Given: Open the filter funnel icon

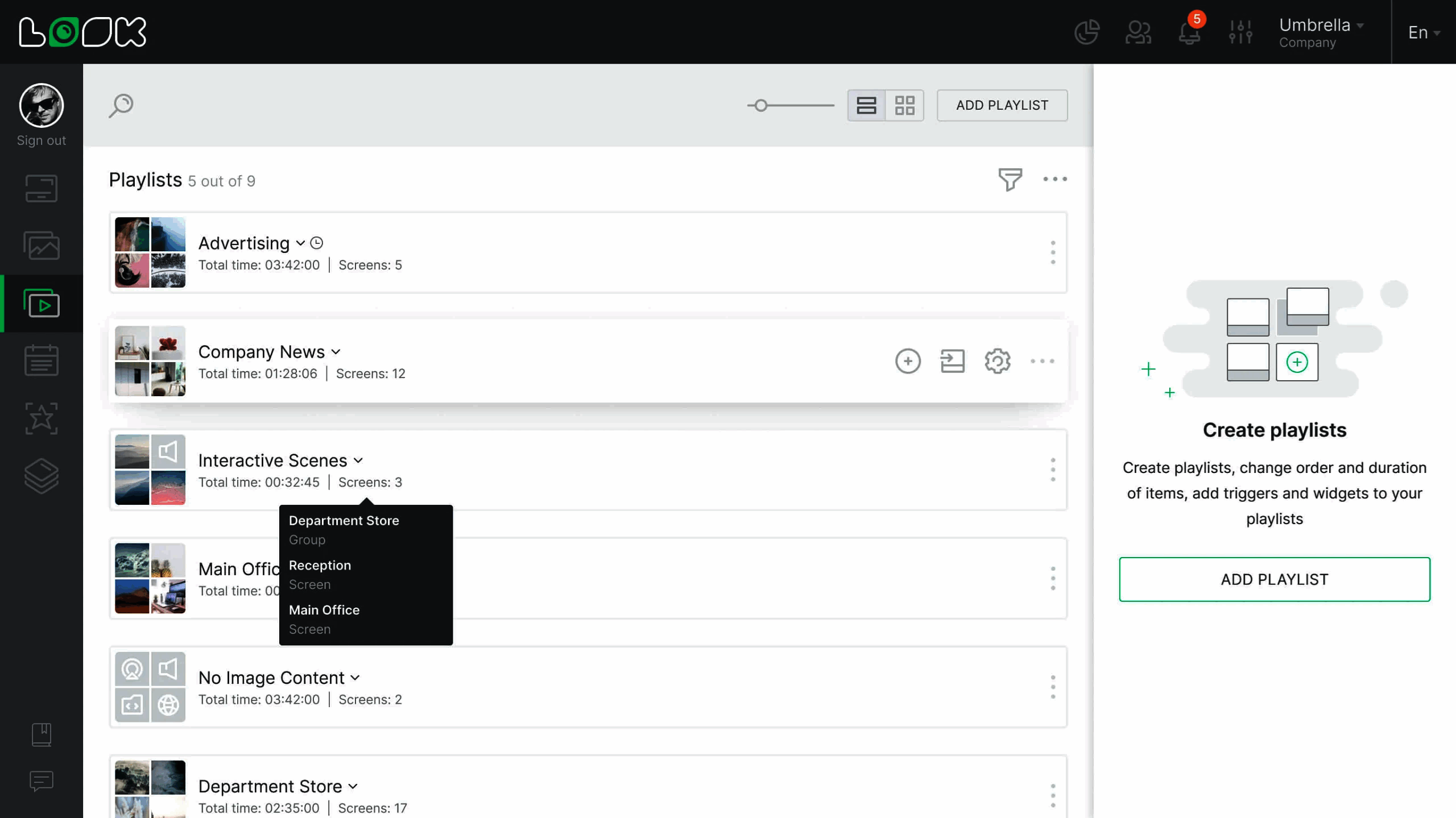Looking at the screenshot, I should [1010, 179].
